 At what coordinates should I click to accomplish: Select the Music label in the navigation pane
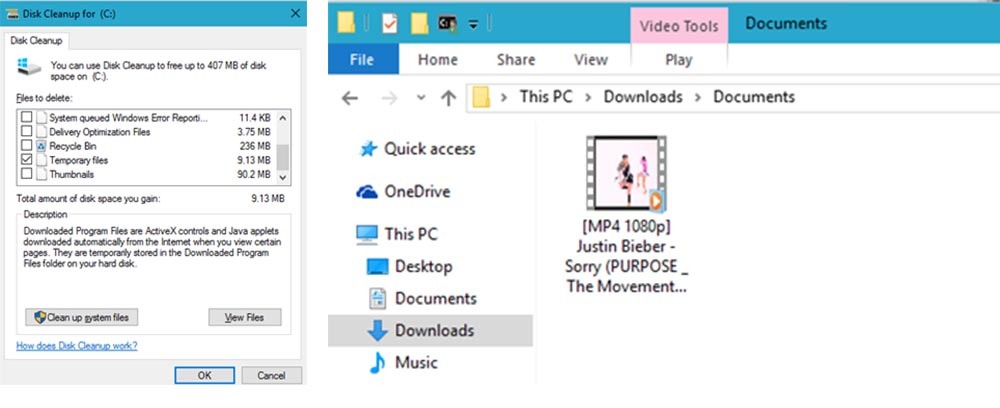416,363
